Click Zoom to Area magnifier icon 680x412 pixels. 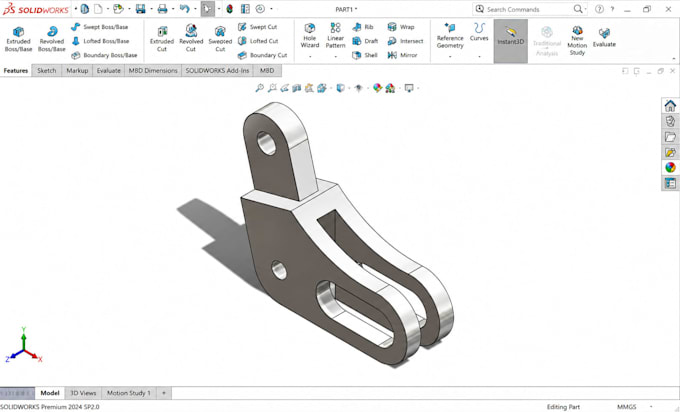(272, 88)
